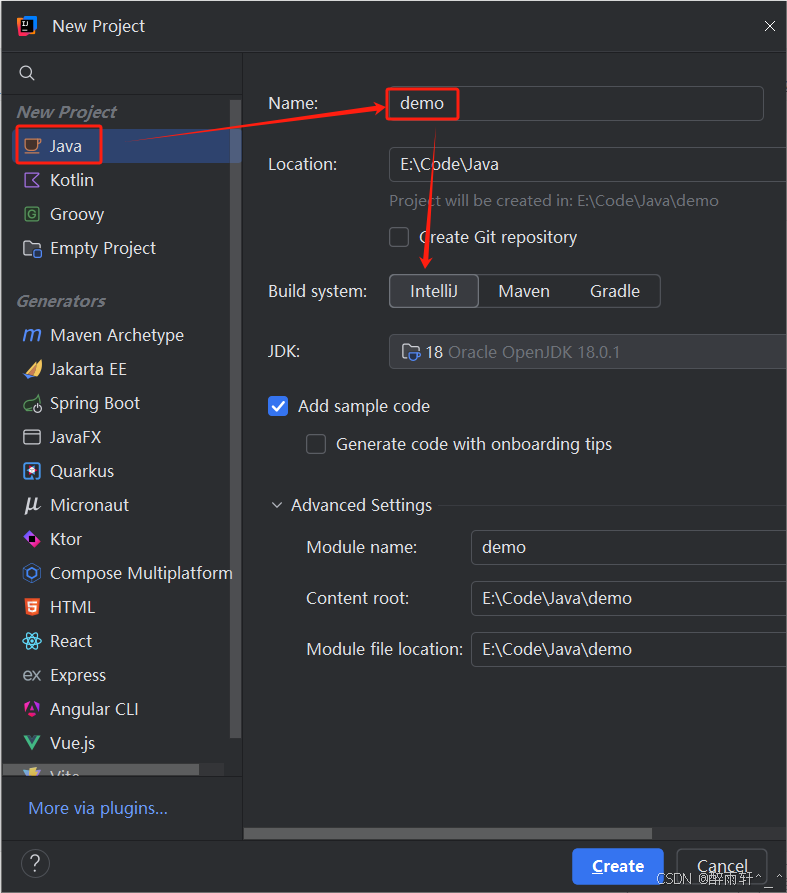Choose the Jakarta EE generator

(x=88, y=369)
